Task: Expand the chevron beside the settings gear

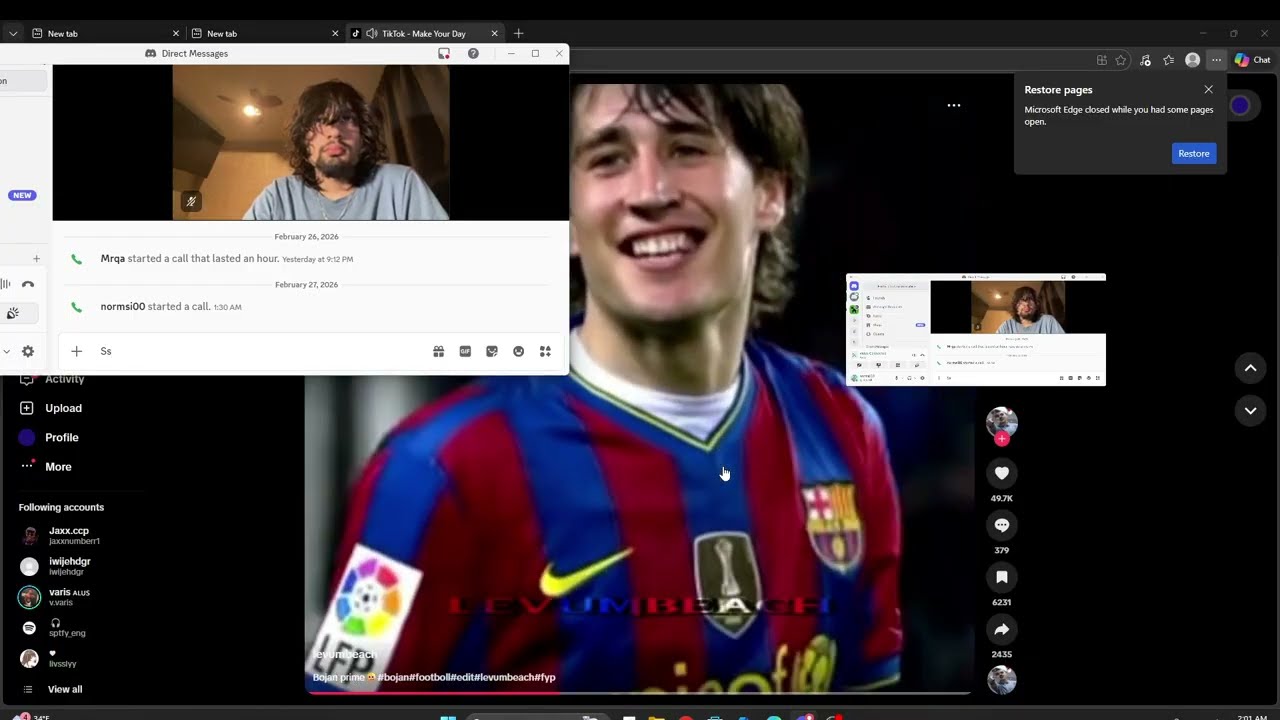Action: click(6, 351)
